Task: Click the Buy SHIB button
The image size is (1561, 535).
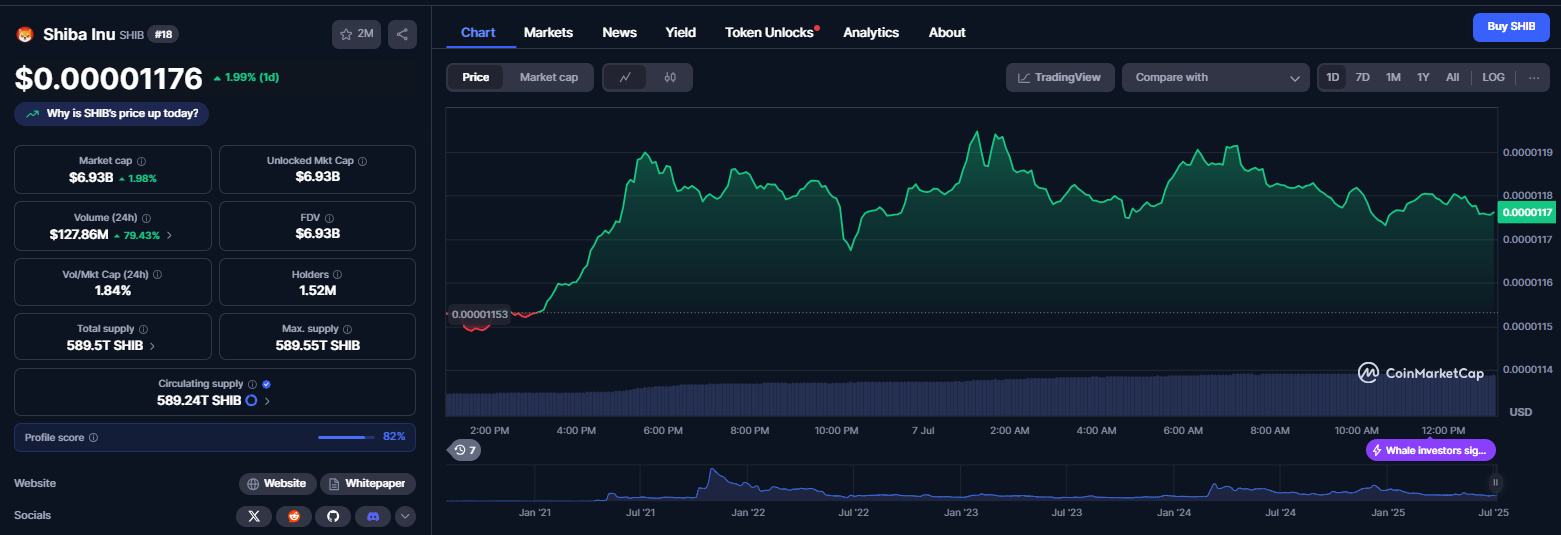Action: [1511, 27]
